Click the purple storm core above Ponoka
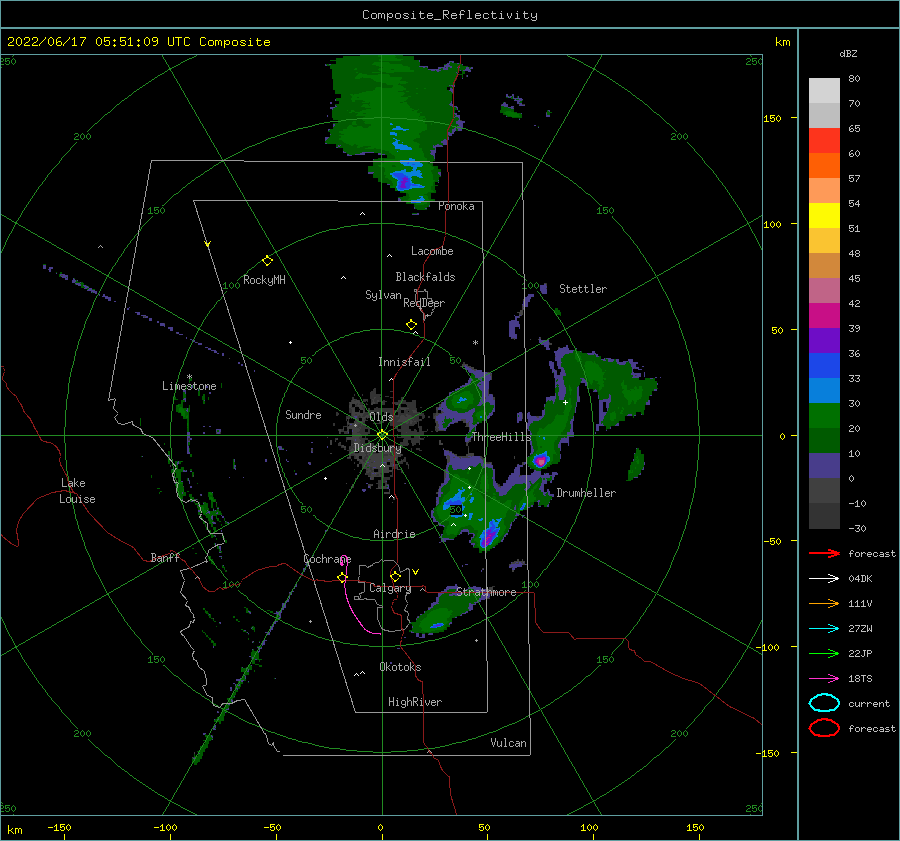Viewport: 900px width, 841px height. click(404, 183)
